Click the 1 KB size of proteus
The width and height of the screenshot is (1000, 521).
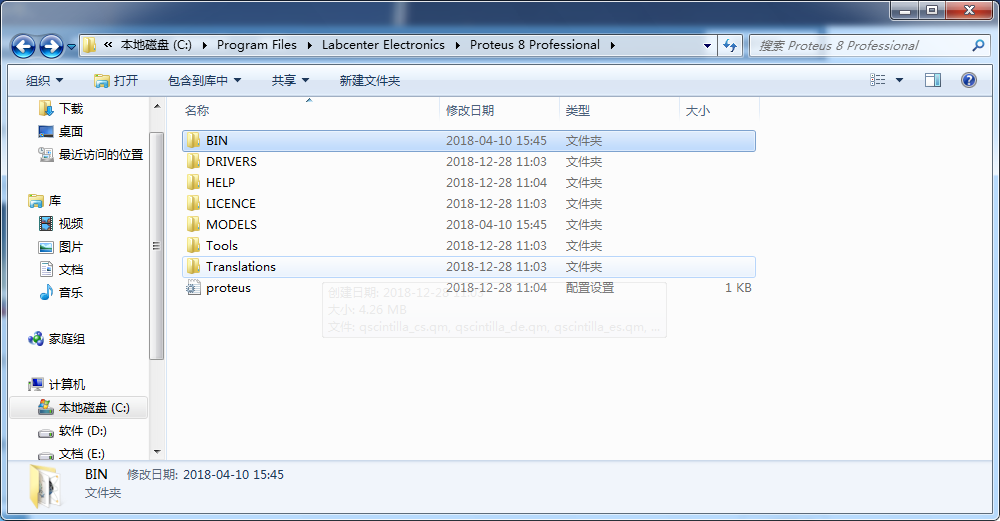coord(738,288)
